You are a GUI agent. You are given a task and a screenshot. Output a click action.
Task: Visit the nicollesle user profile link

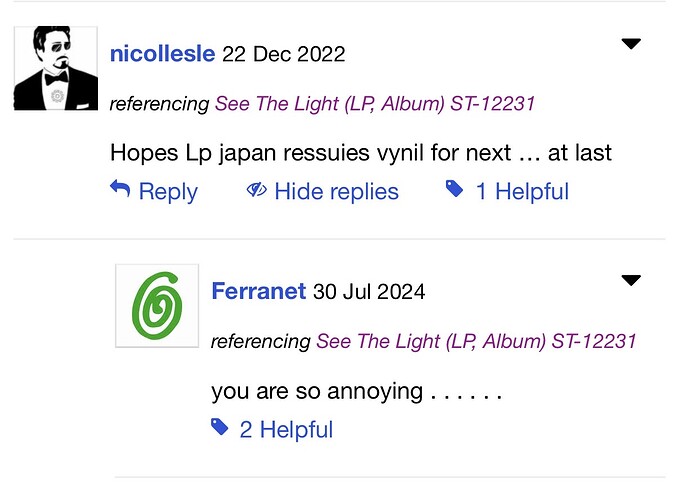(x=162, y=54)
